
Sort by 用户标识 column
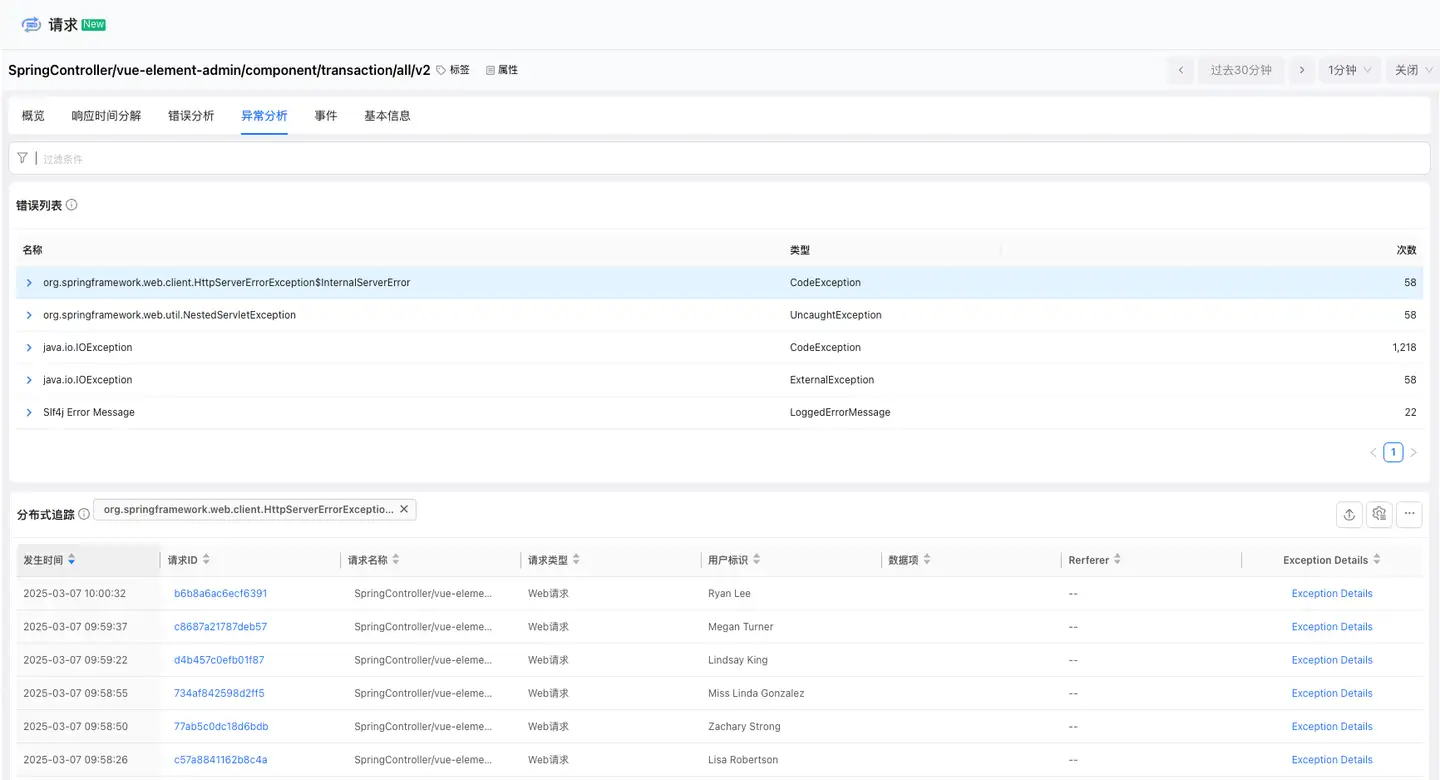[x=756, y=560]
